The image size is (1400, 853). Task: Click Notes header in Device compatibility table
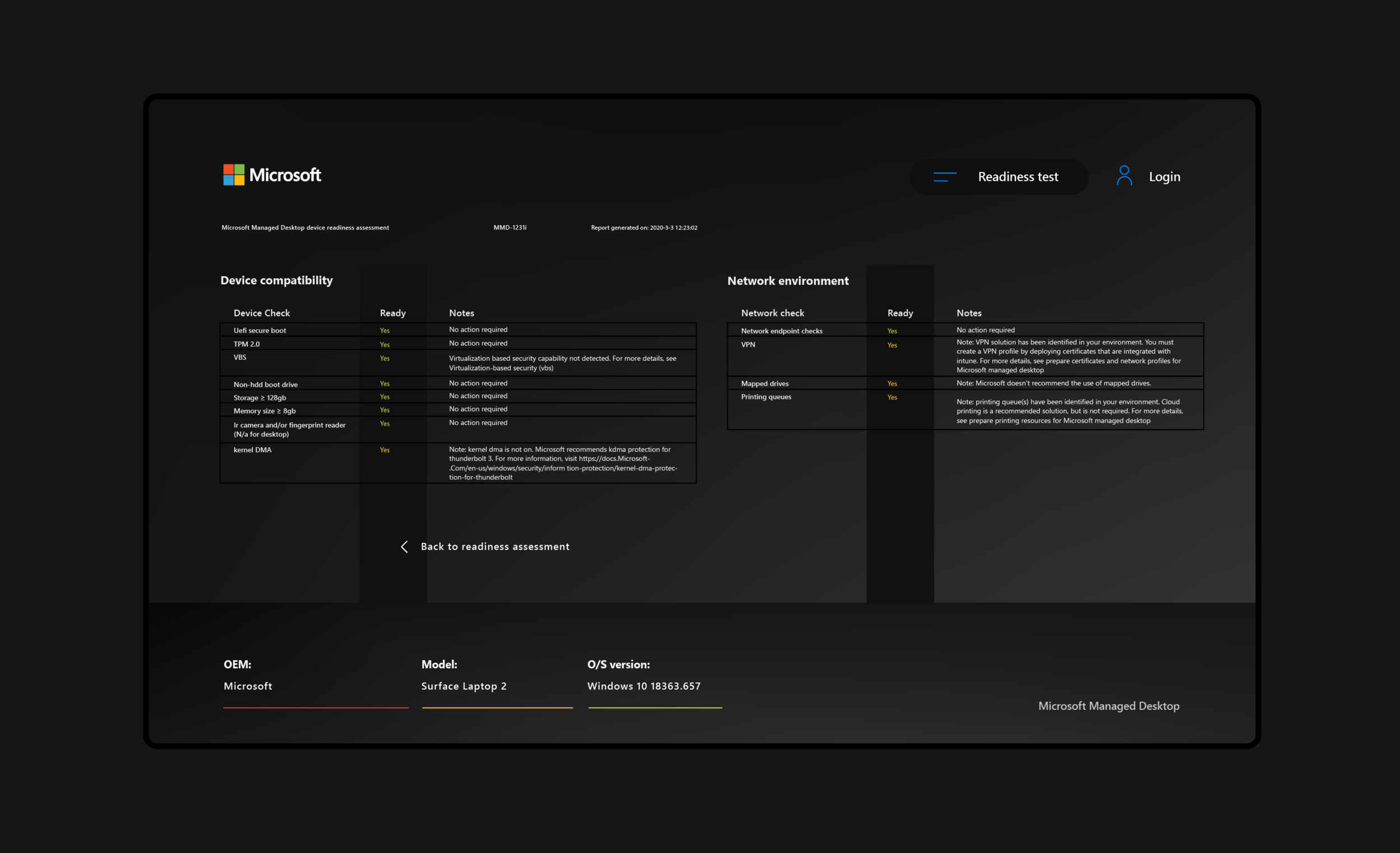(461, 313)
